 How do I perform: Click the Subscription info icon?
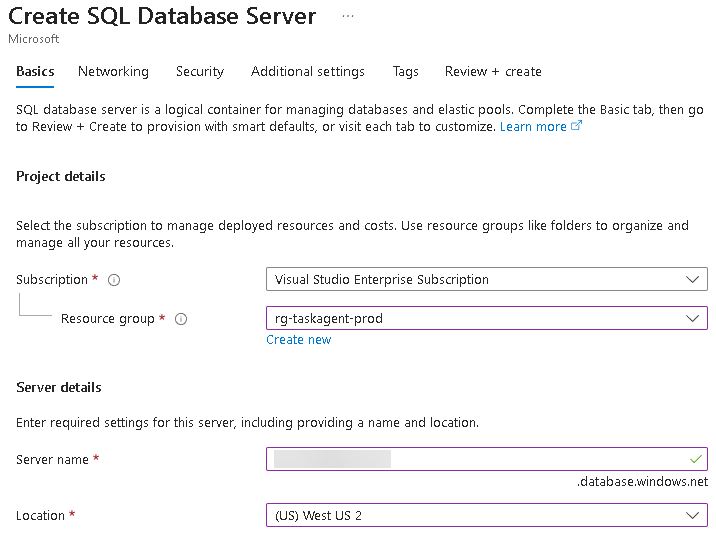point(114,280)
